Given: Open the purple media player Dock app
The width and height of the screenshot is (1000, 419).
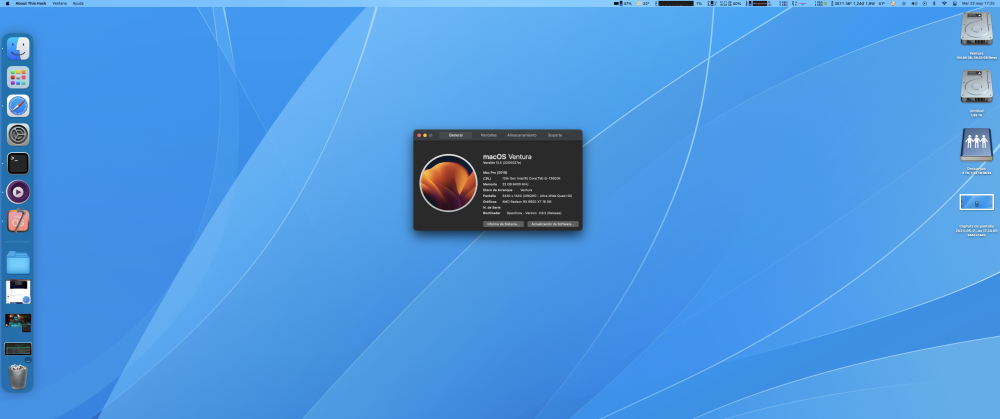Looking at the screenshot, I should pyautogui.click(x=18, y=192).
